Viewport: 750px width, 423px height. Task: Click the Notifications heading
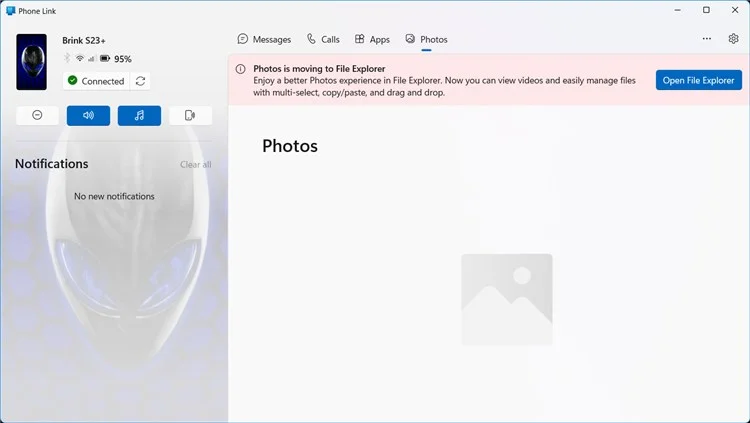52,164
